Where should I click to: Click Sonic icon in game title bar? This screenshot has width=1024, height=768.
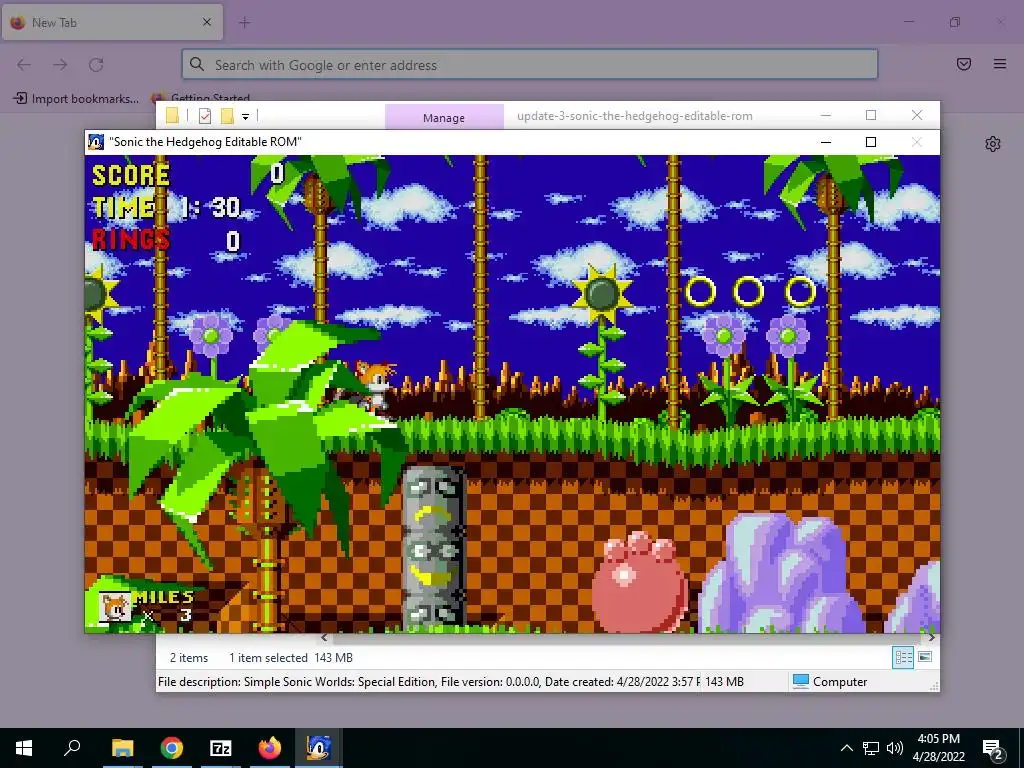click(96, 142)
